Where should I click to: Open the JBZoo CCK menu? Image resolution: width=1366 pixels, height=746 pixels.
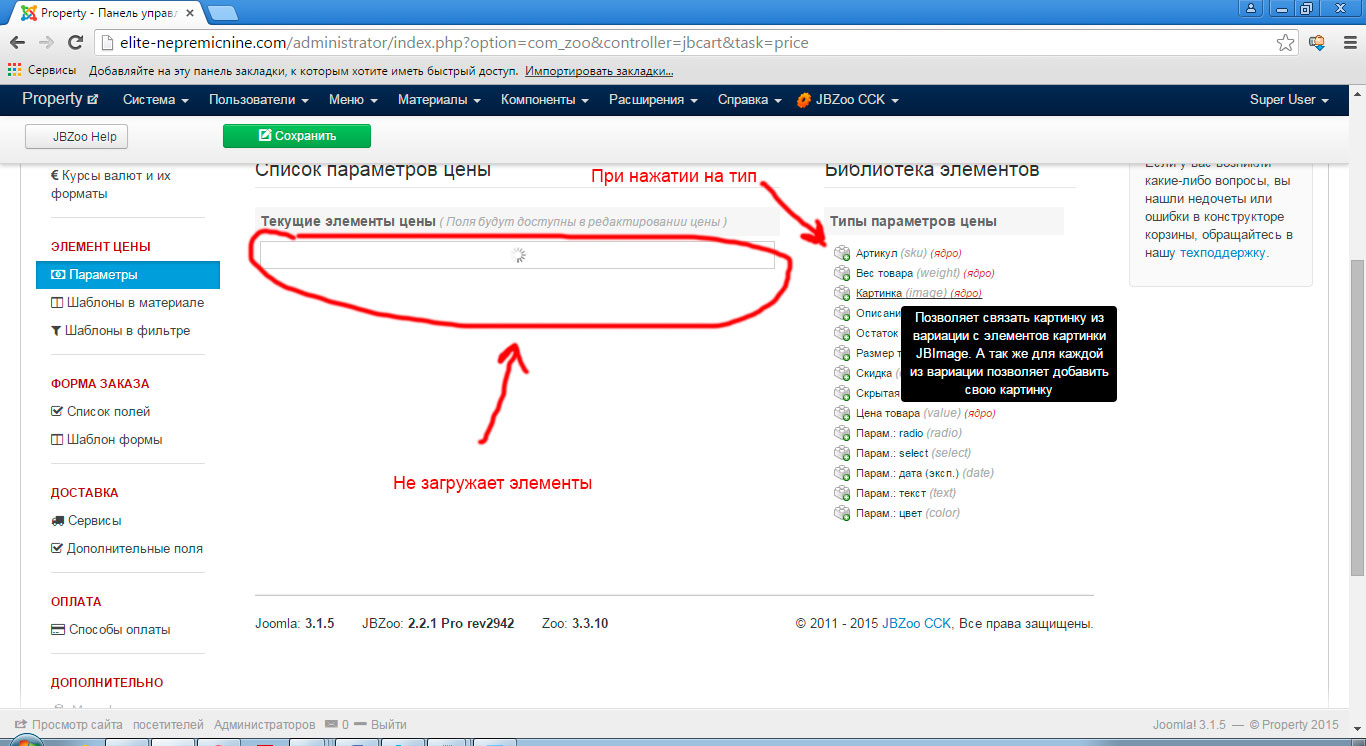(849, 100)
